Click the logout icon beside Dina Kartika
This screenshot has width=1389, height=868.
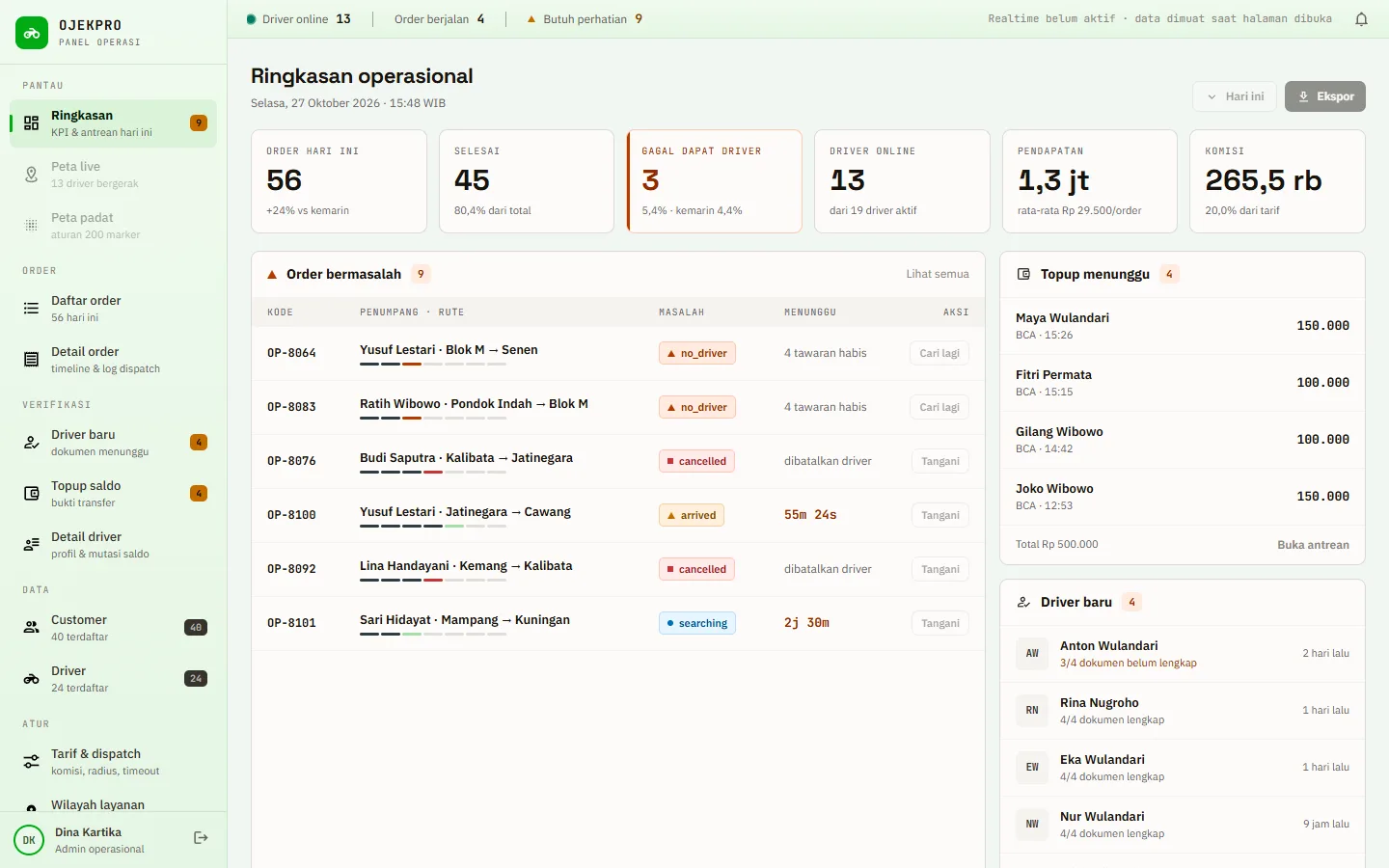[x=201, y=838]
